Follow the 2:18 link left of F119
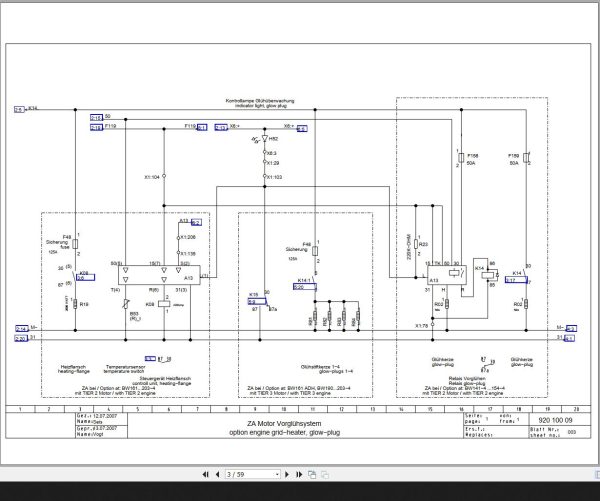 96,127
